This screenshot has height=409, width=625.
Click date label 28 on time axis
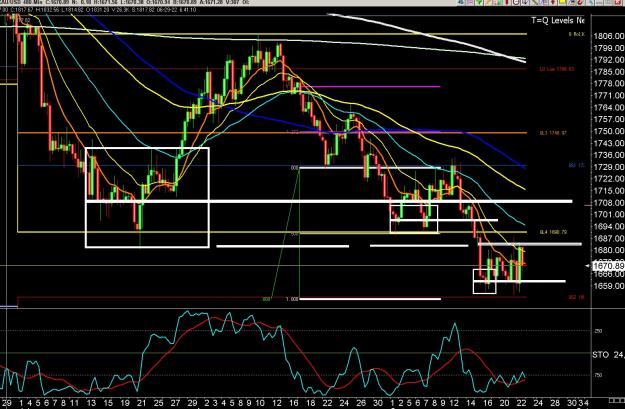pos(555,403)
